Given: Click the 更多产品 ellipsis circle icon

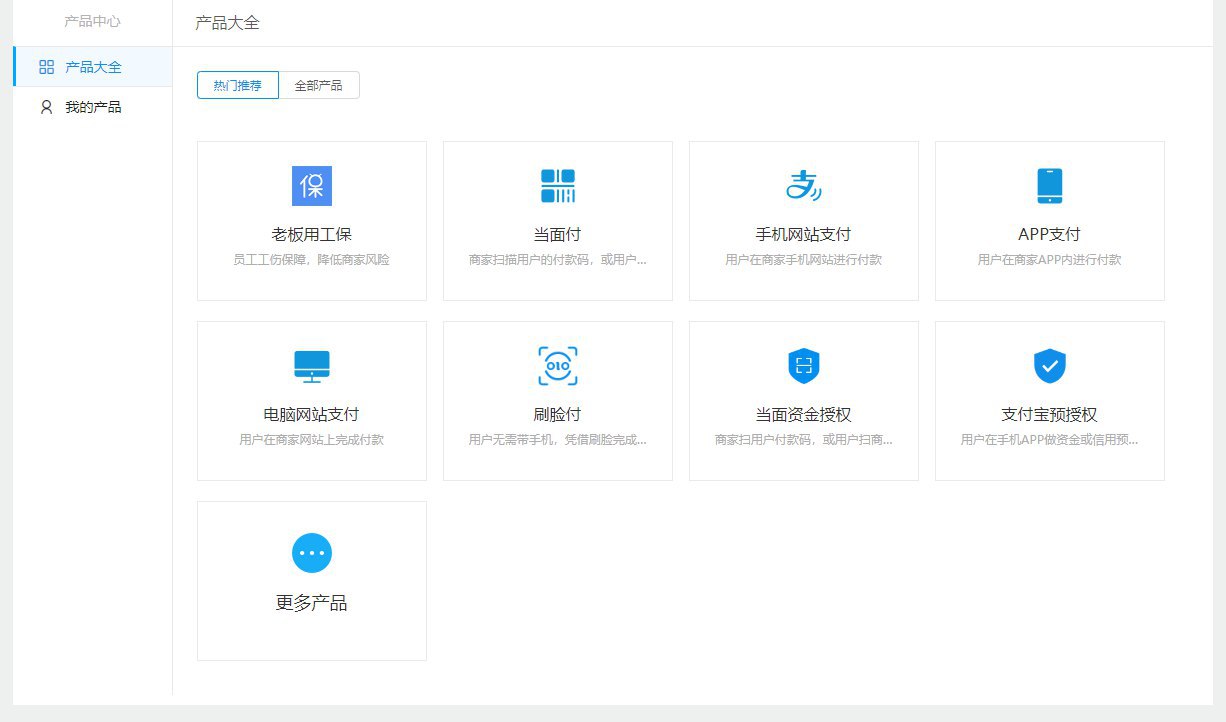Looking at the screenshot, I should pos(312,553).
